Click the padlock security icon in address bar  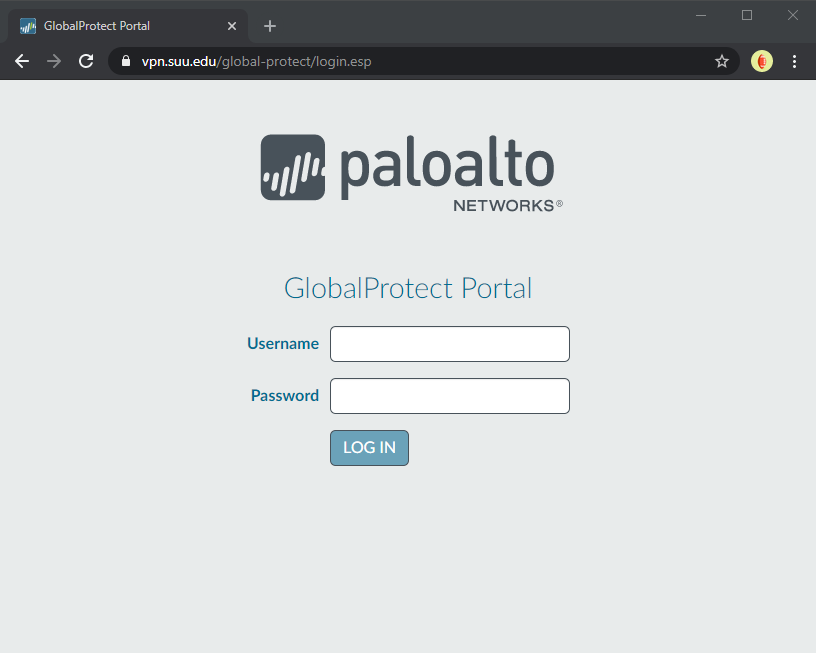[x=125, y=61]
